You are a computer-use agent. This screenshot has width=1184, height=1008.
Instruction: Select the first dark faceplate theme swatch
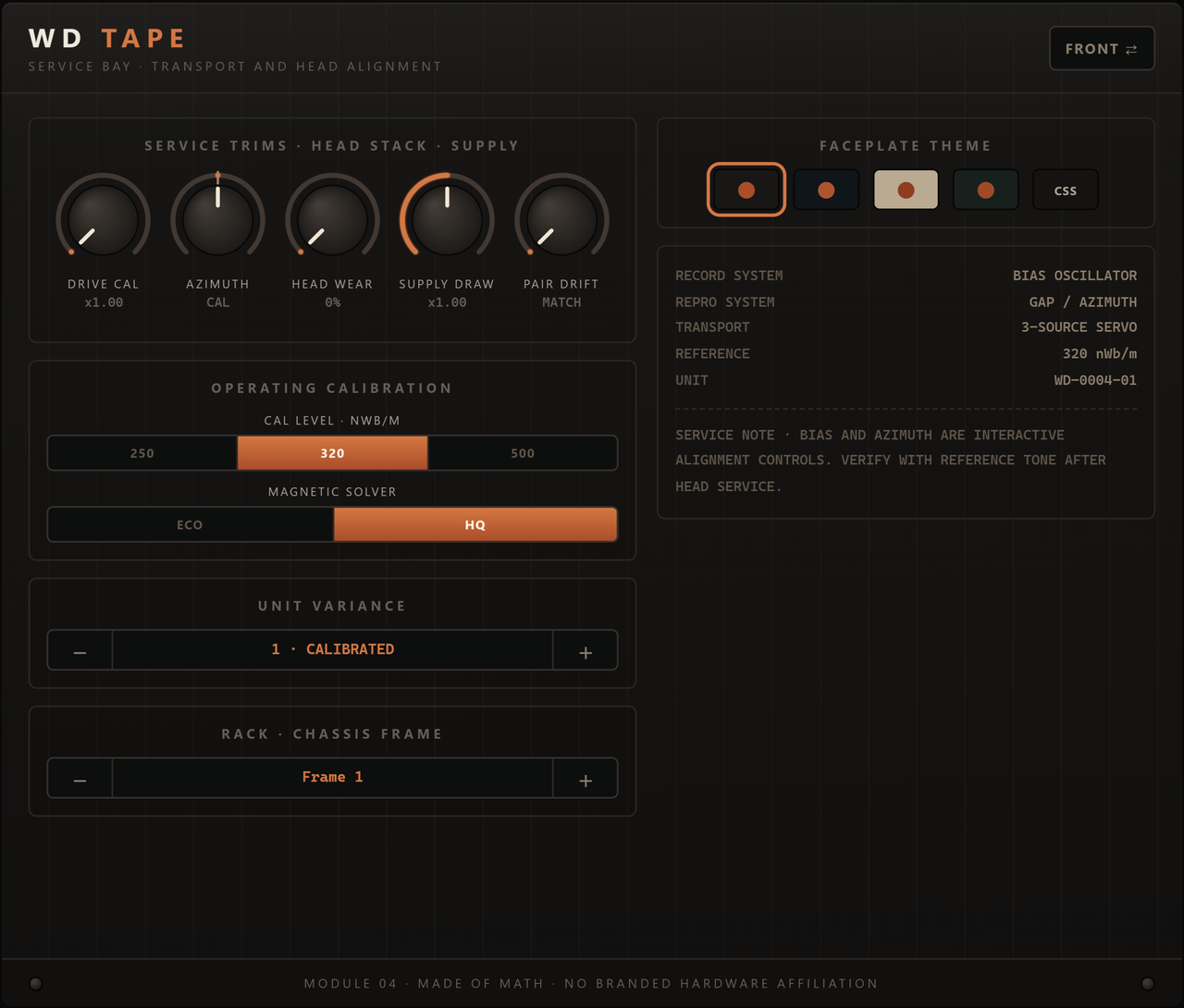click(x=746, y=190)
